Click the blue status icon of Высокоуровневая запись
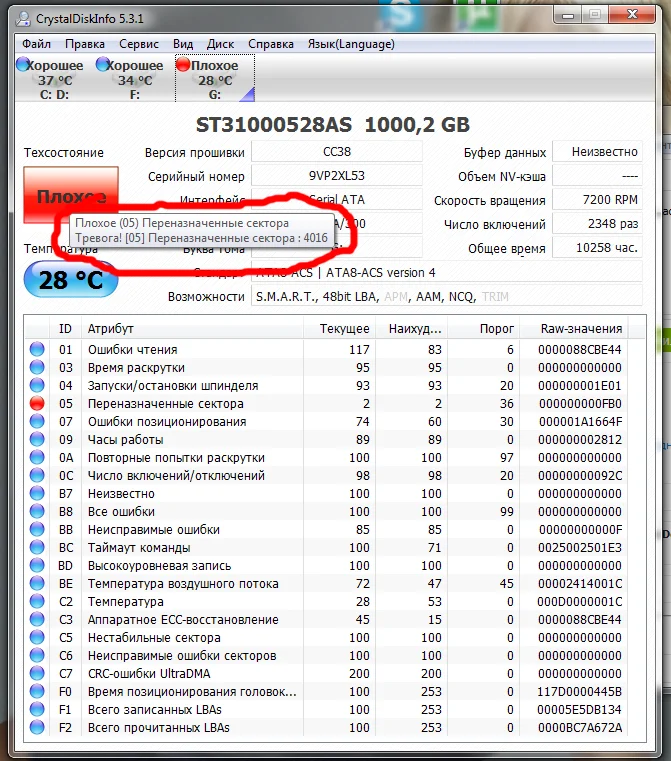671x761 pixels. click(37, 565)
